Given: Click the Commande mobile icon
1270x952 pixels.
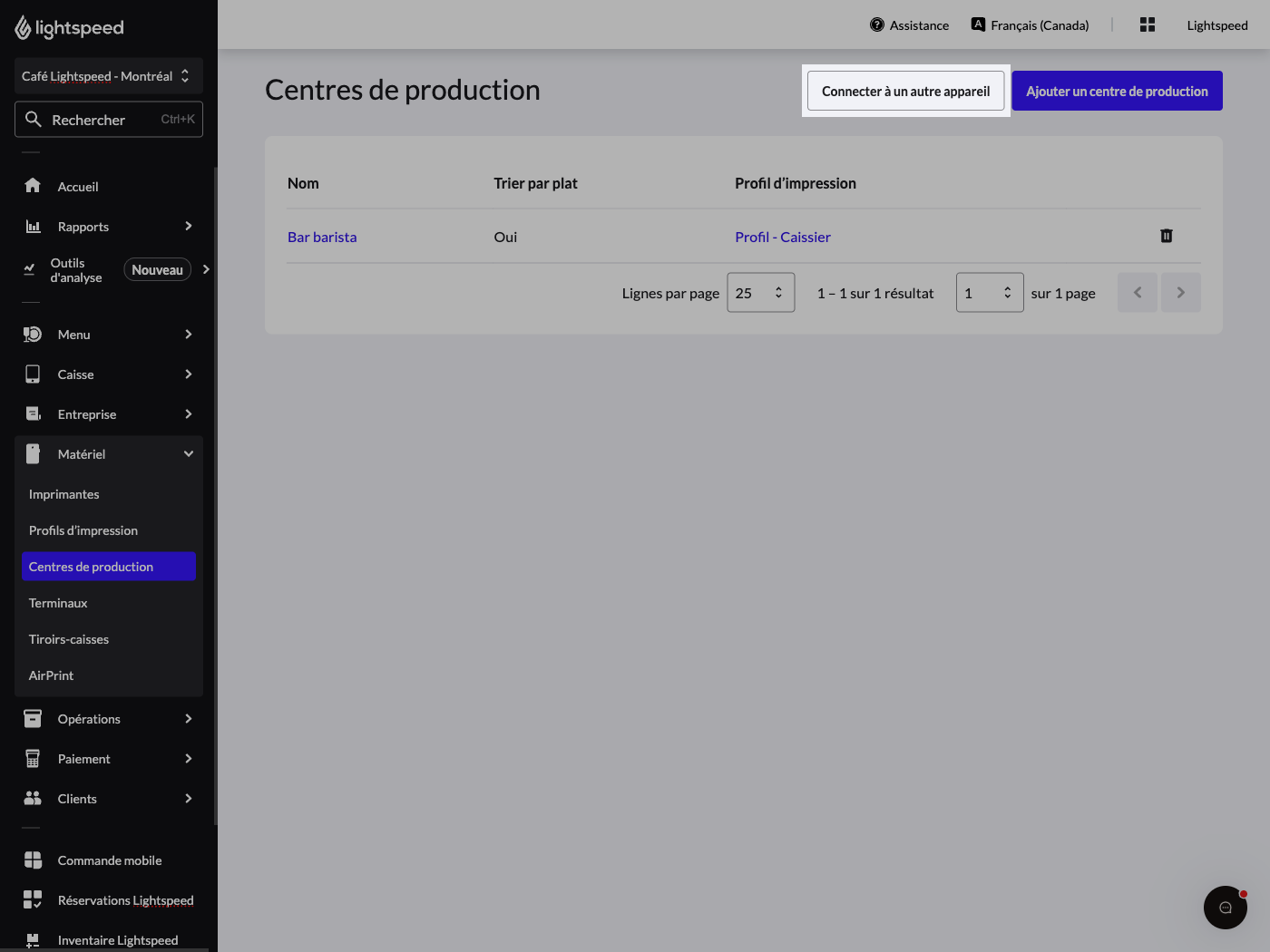Looking at the screenshot, I should [x=33, y=860].
